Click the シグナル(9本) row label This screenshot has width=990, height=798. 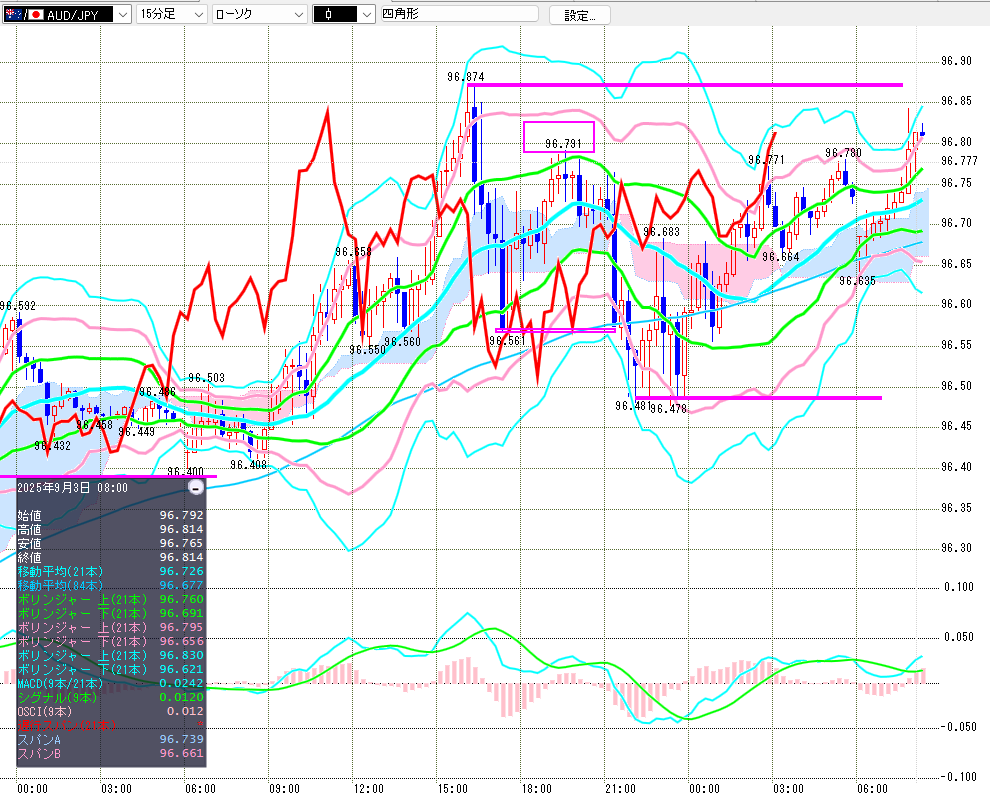[x=57, y=697]
